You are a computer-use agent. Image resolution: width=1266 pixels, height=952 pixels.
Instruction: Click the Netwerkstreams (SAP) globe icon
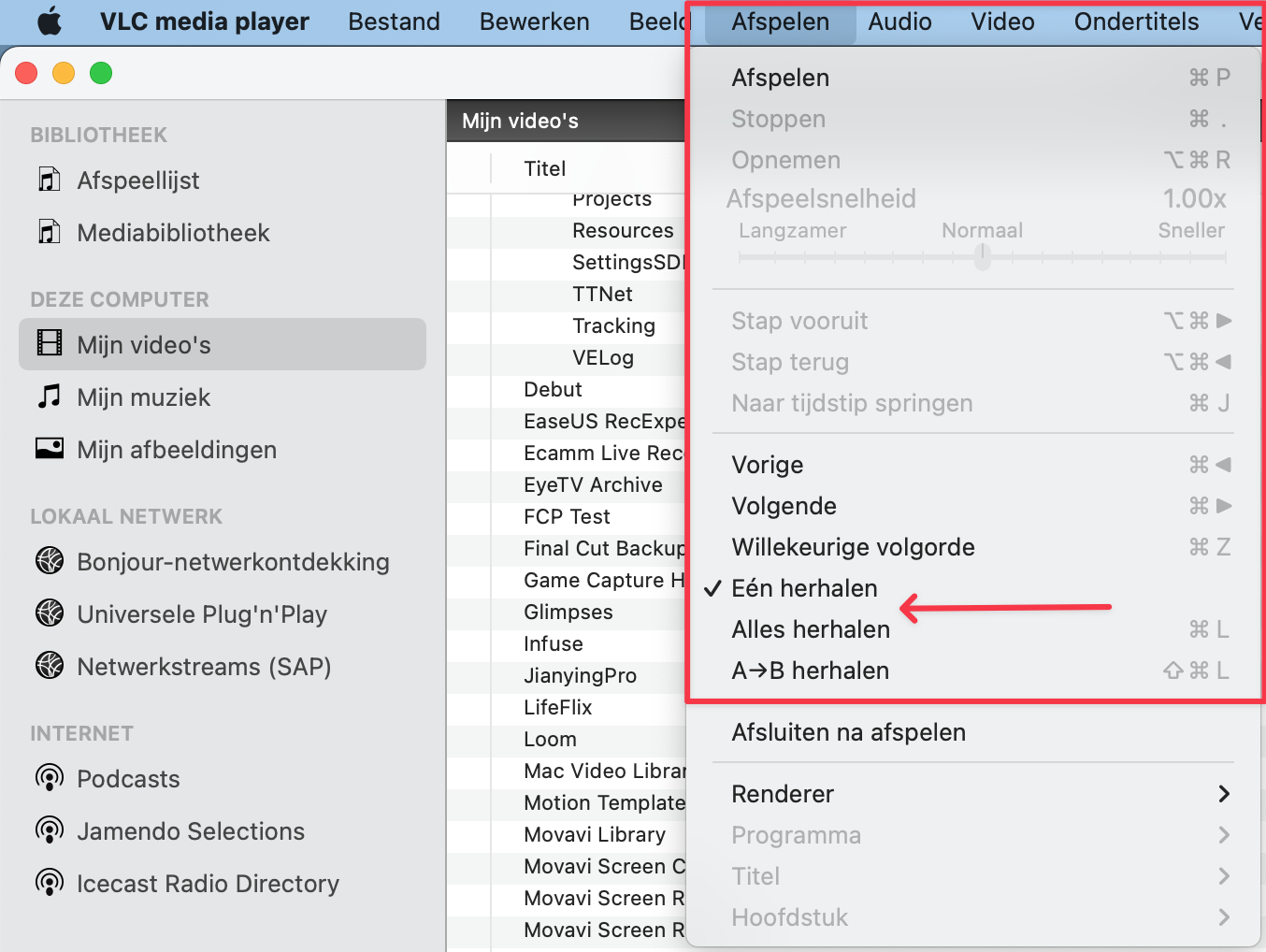point(50,666)
